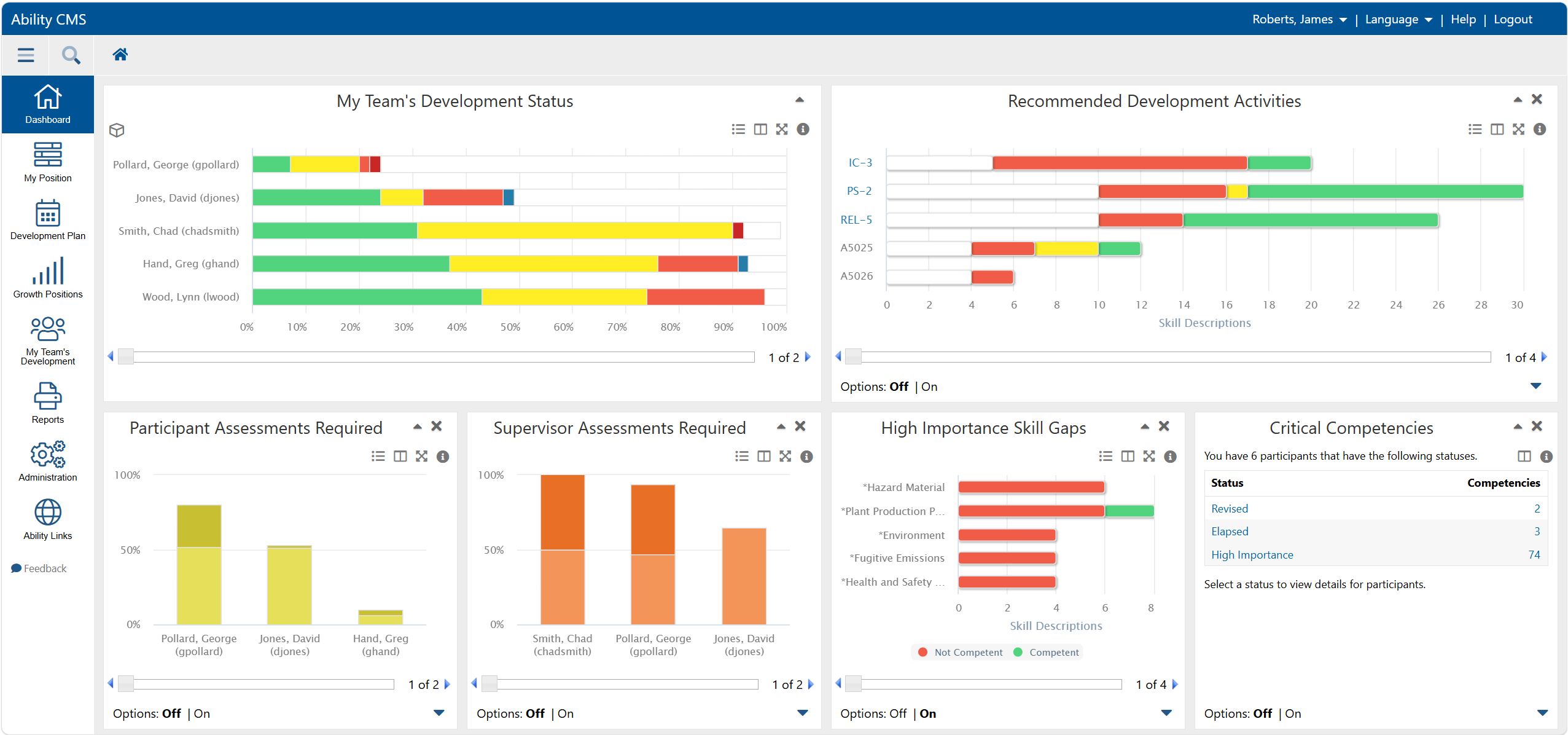Open Development Plan in sidebar

pos(48,220)
